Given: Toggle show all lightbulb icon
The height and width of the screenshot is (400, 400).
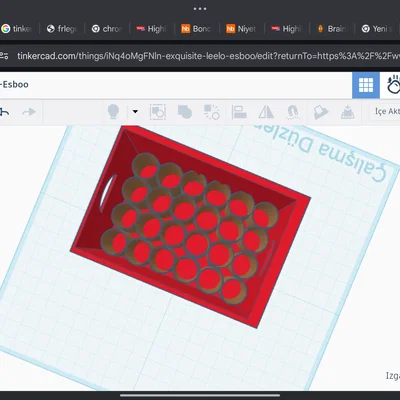Looking at the screenshot, I should [113, 112].
